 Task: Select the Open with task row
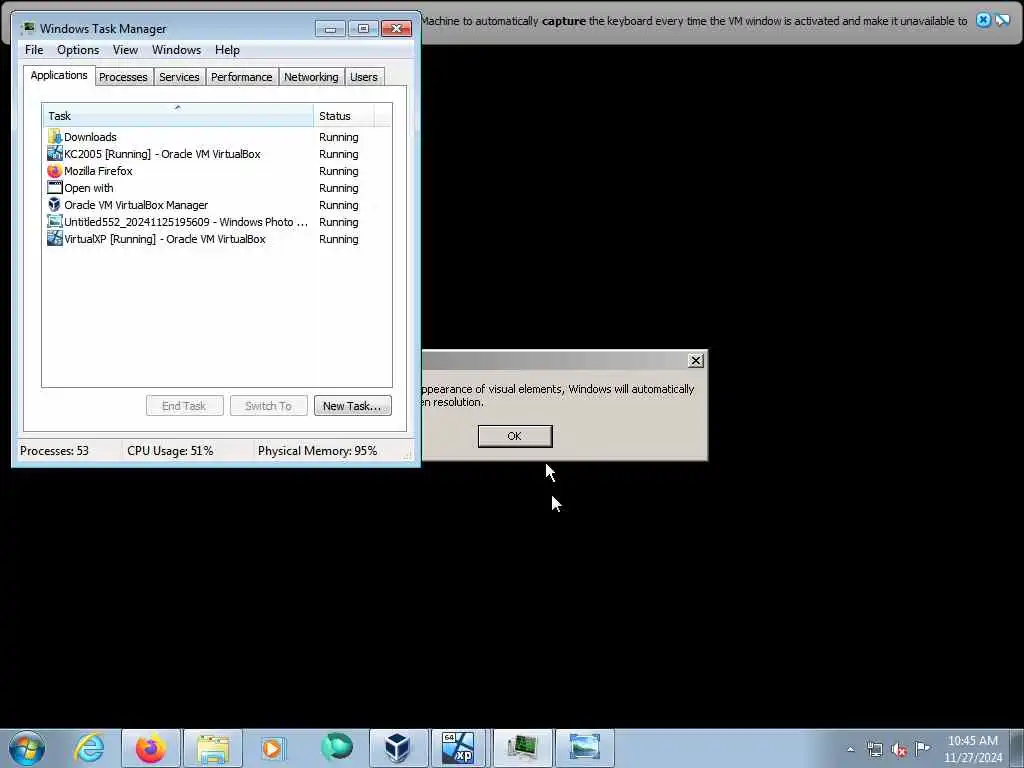coord(217,188)
